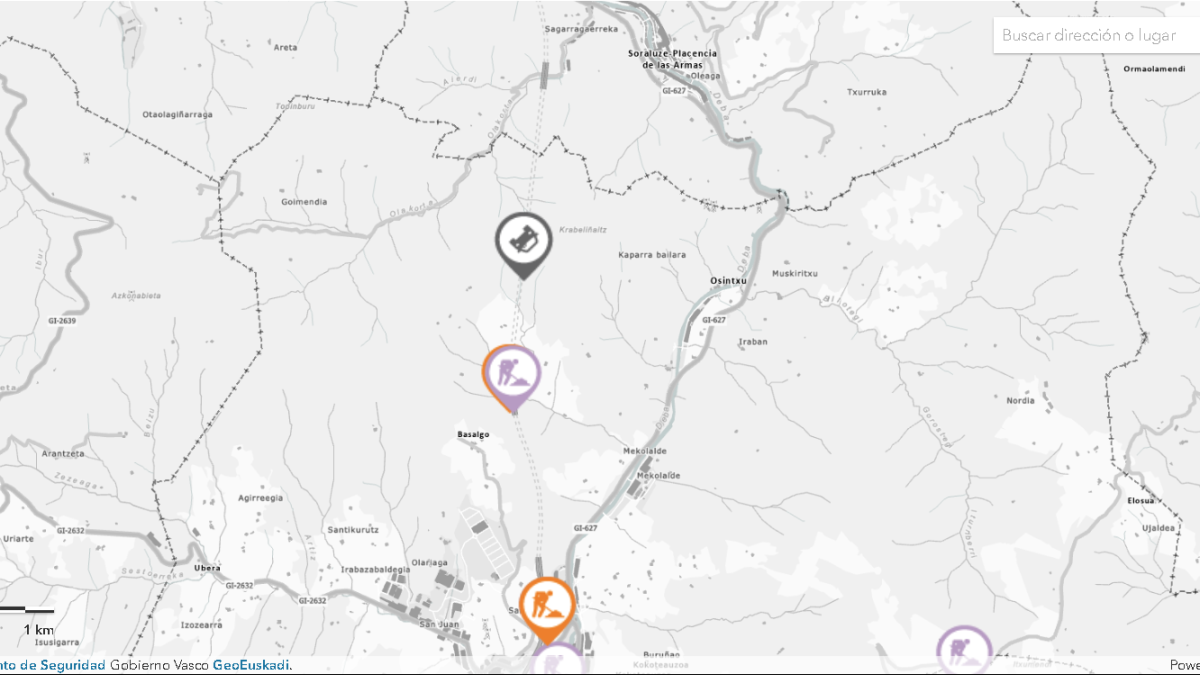The height and width of the screenshot is (675, 1200).
Task: Focus the 'Buscar dirección o lugar' search box
Action: click(x=1095, y=35)
